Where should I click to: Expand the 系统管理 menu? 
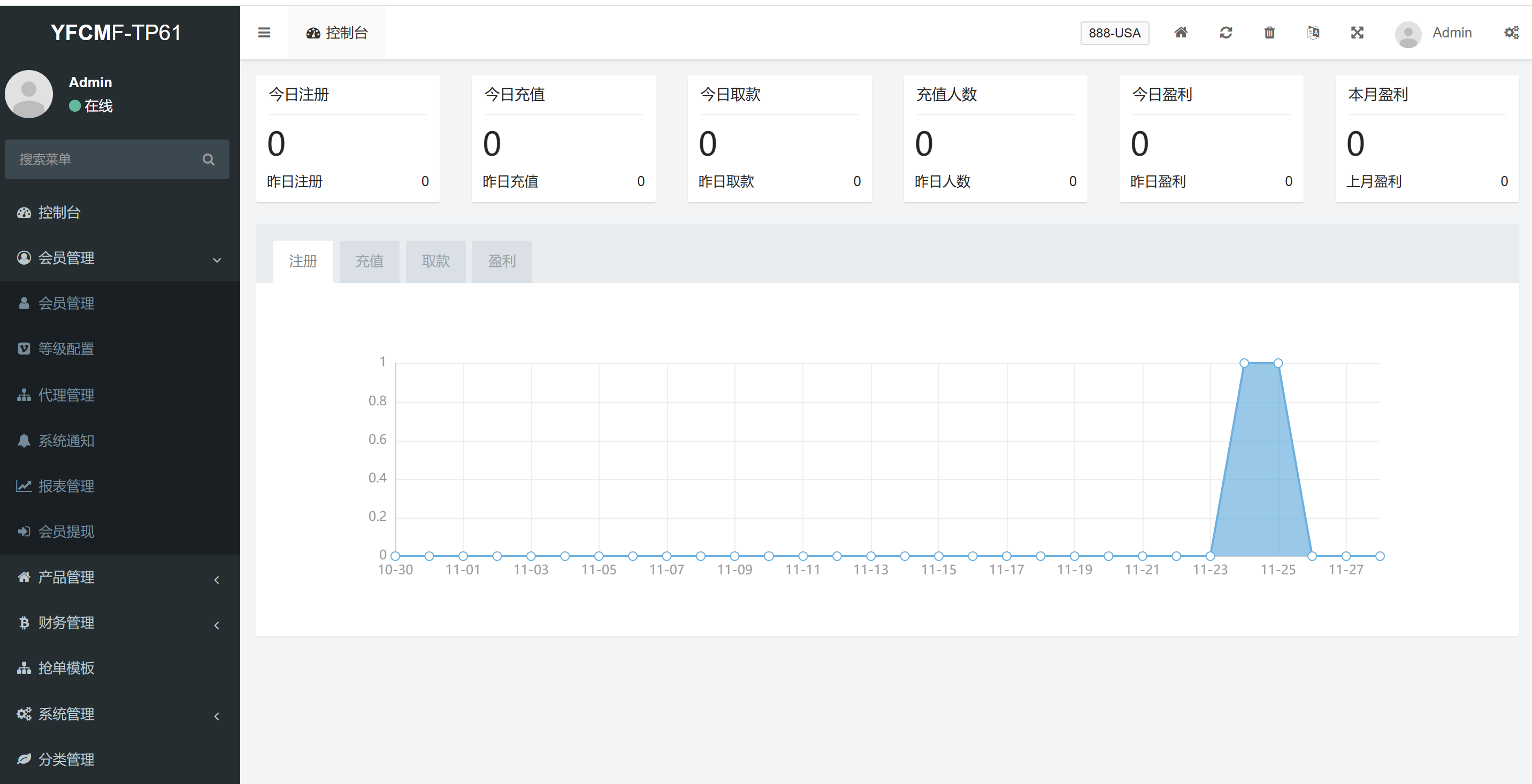119,714
